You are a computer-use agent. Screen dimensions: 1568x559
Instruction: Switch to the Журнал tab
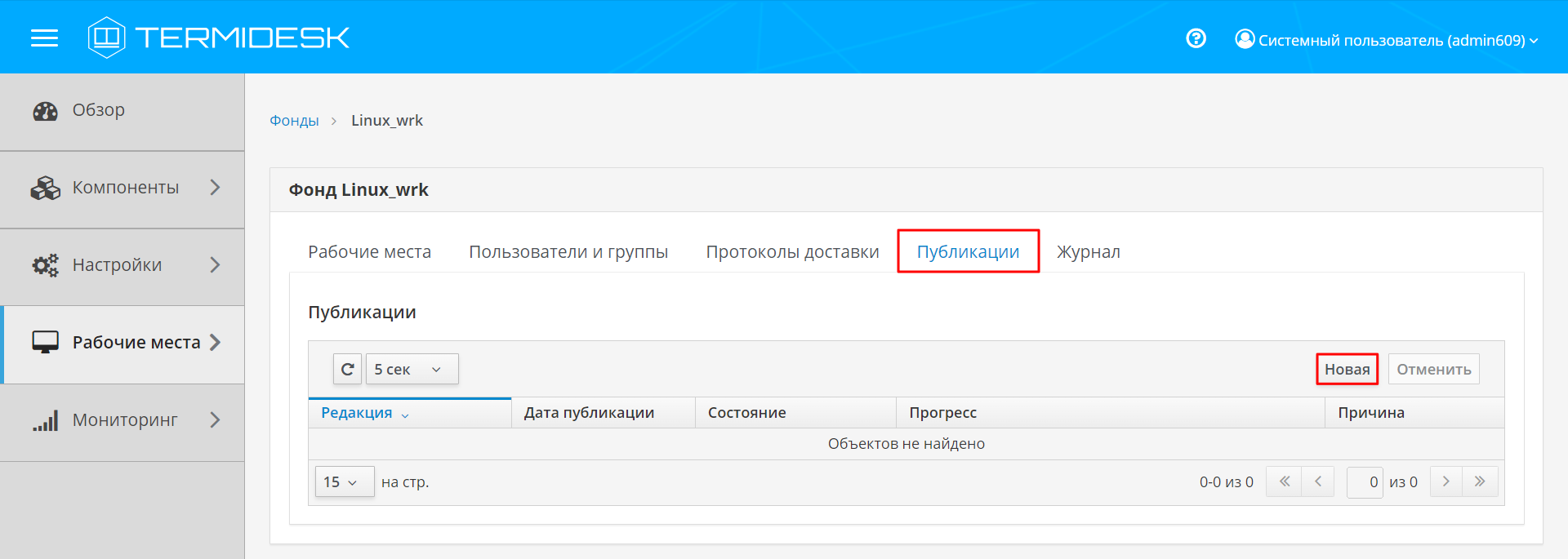pos(1088,252)
